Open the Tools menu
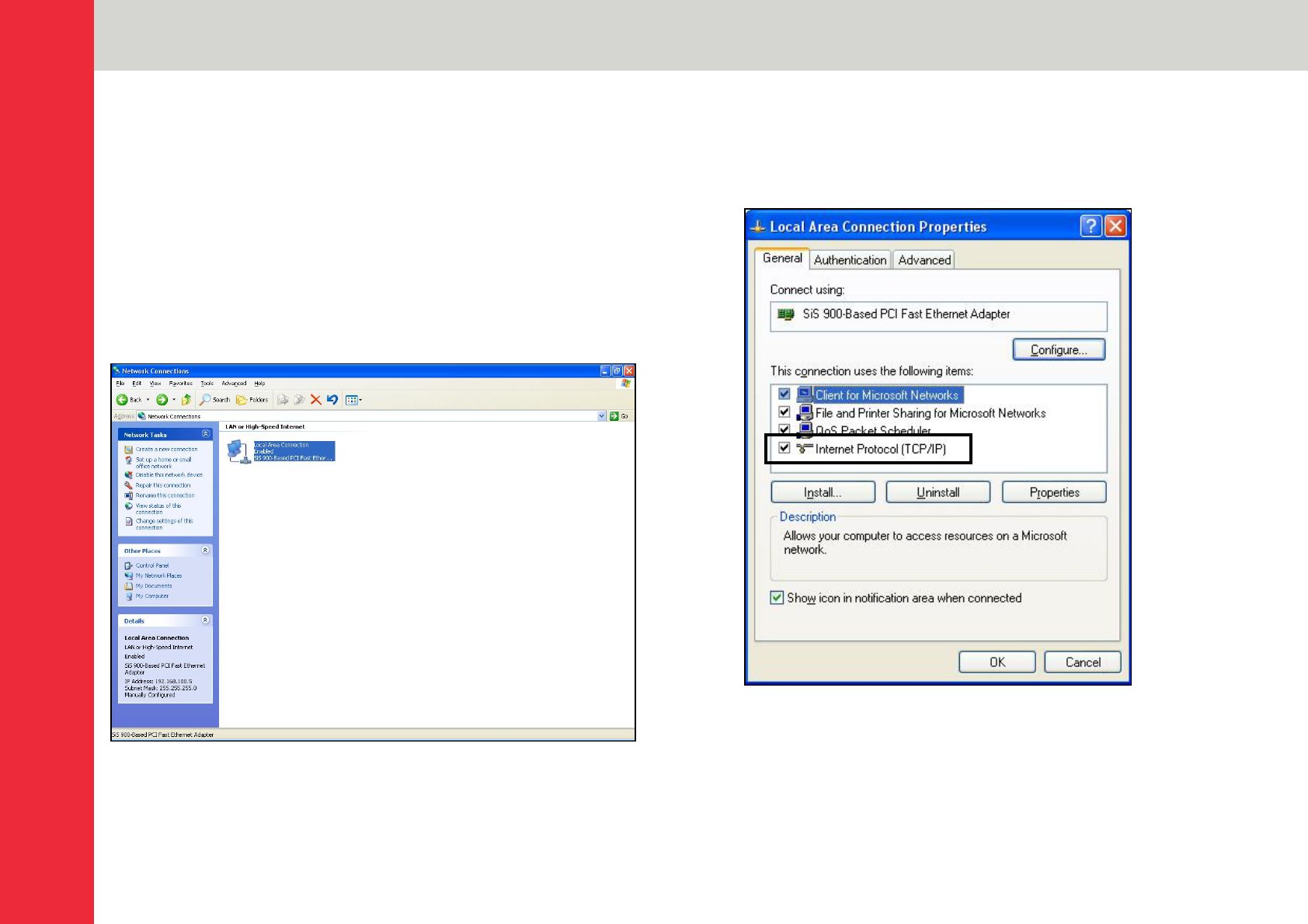 click(x=207, y=384)
